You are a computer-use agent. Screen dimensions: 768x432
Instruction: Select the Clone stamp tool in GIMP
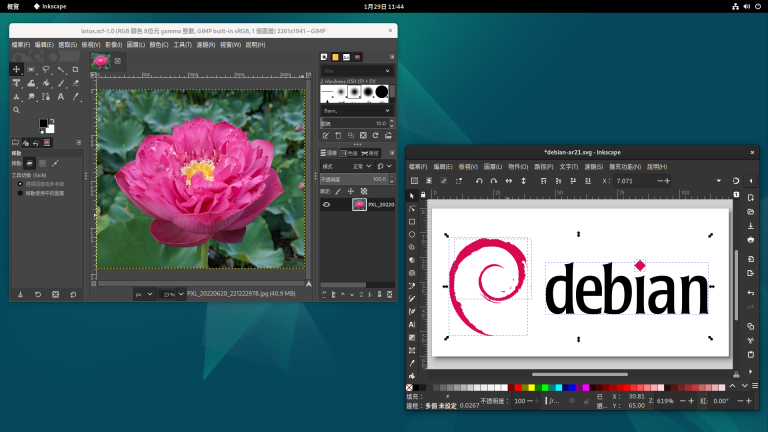click(x=16, y=97)
